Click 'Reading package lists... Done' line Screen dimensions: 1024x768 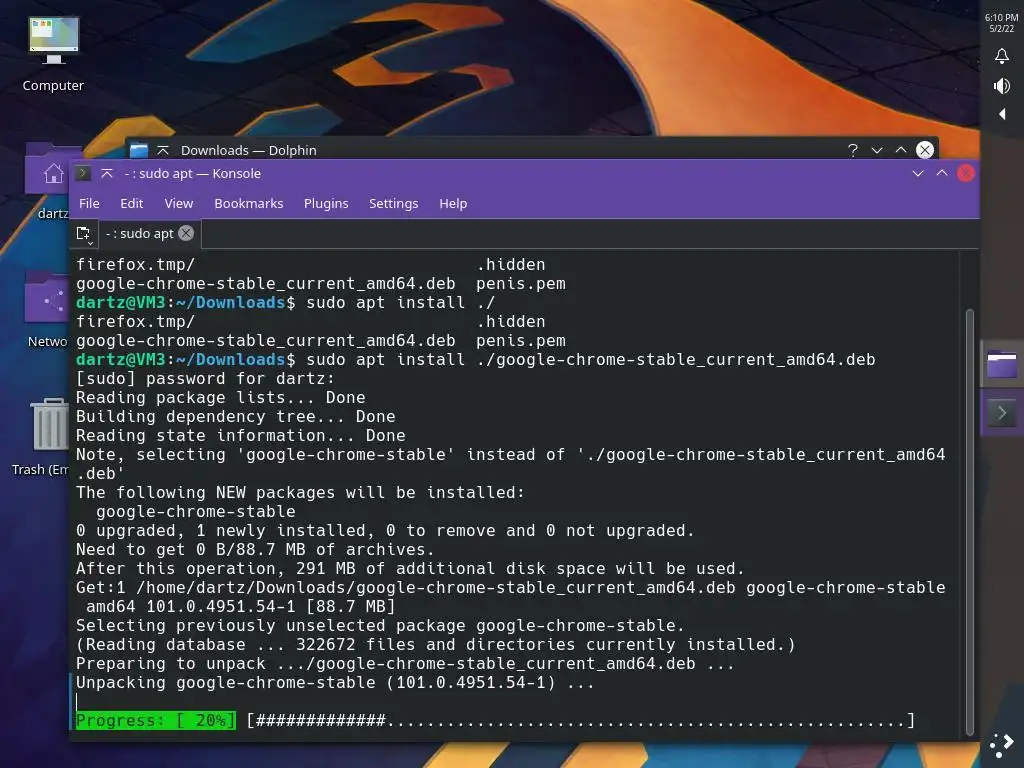[x=221, y=397]
